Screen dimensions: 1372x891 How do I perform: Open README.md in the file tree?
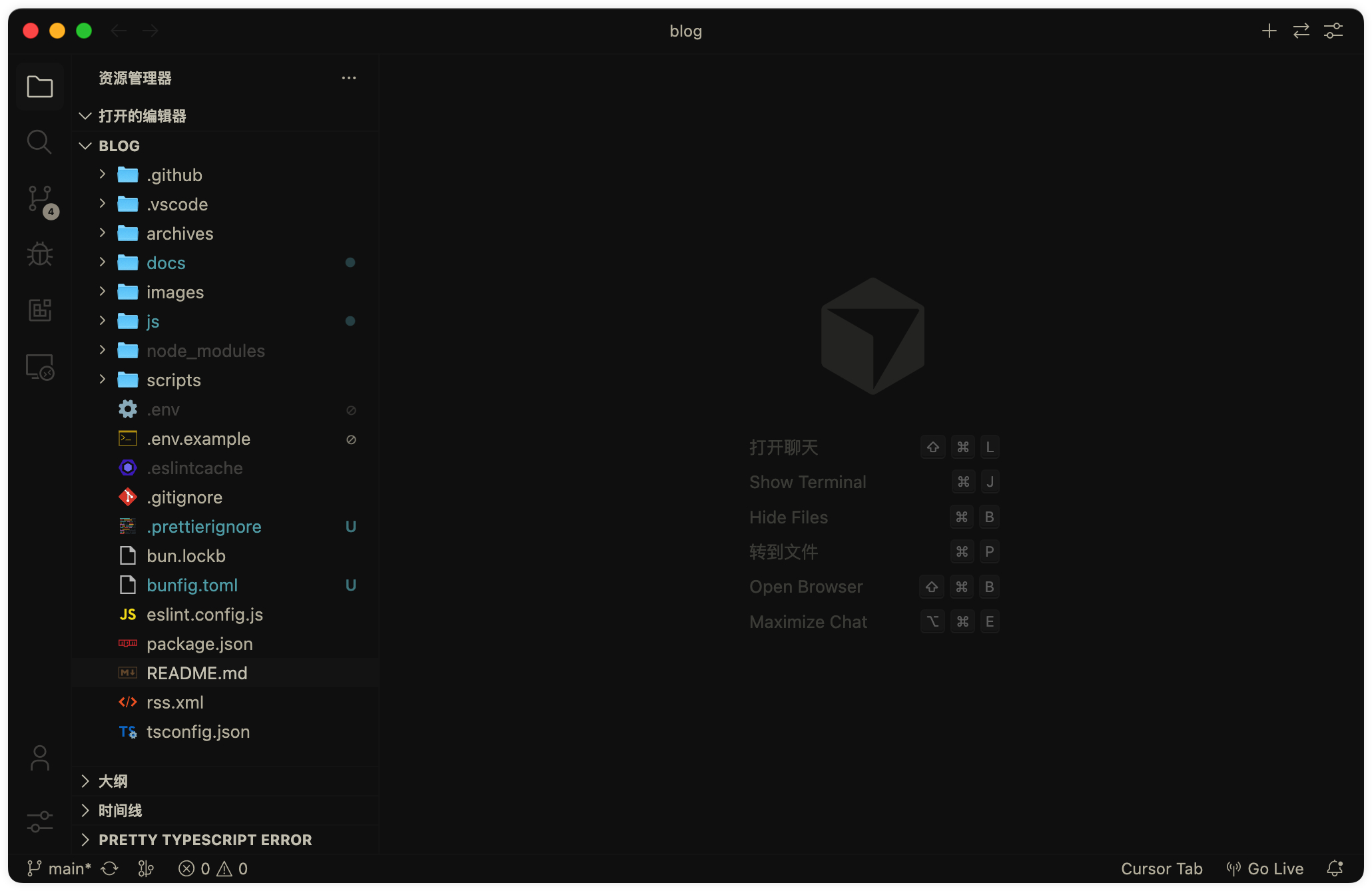(196, 673)
